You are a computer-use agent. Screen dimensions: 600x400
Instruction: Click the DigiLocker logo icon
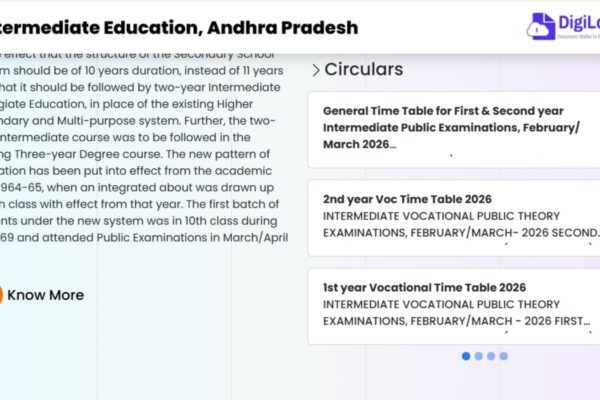(x=544, y=25)
